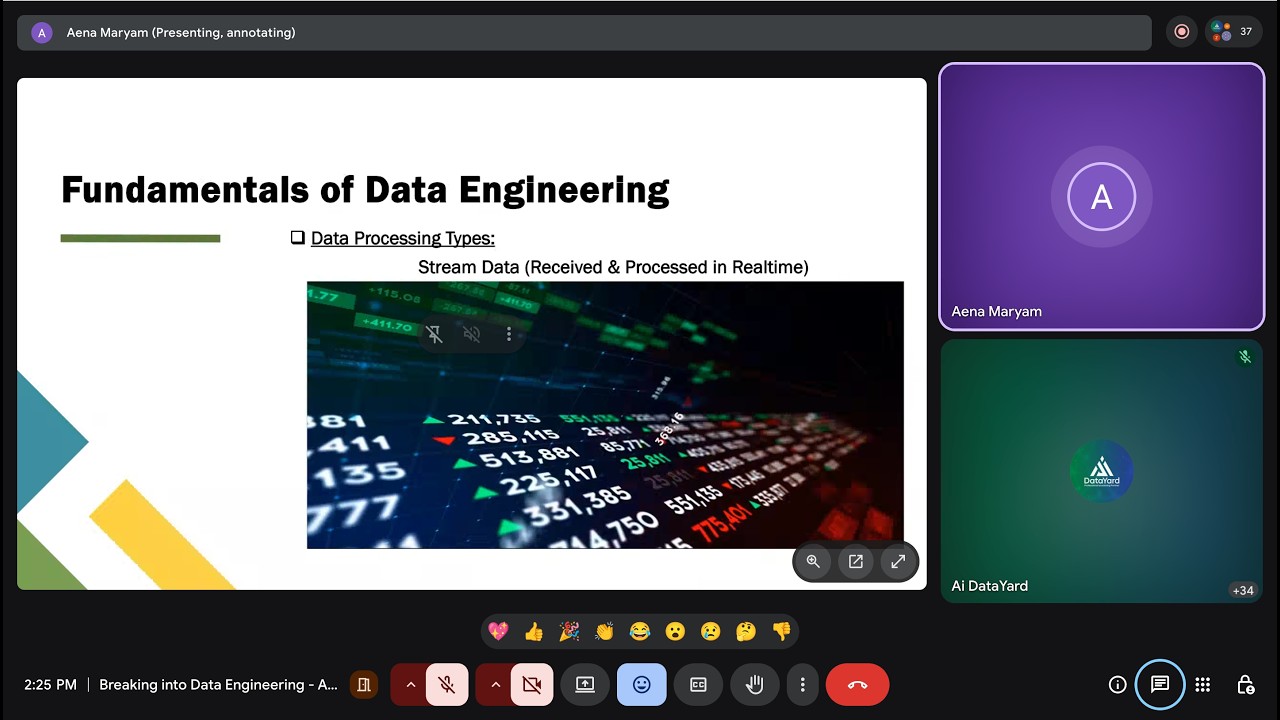This screenshot has width=1280, height=720.
Task: Send the laughing face reaction
Action: [x=640, y=631]
